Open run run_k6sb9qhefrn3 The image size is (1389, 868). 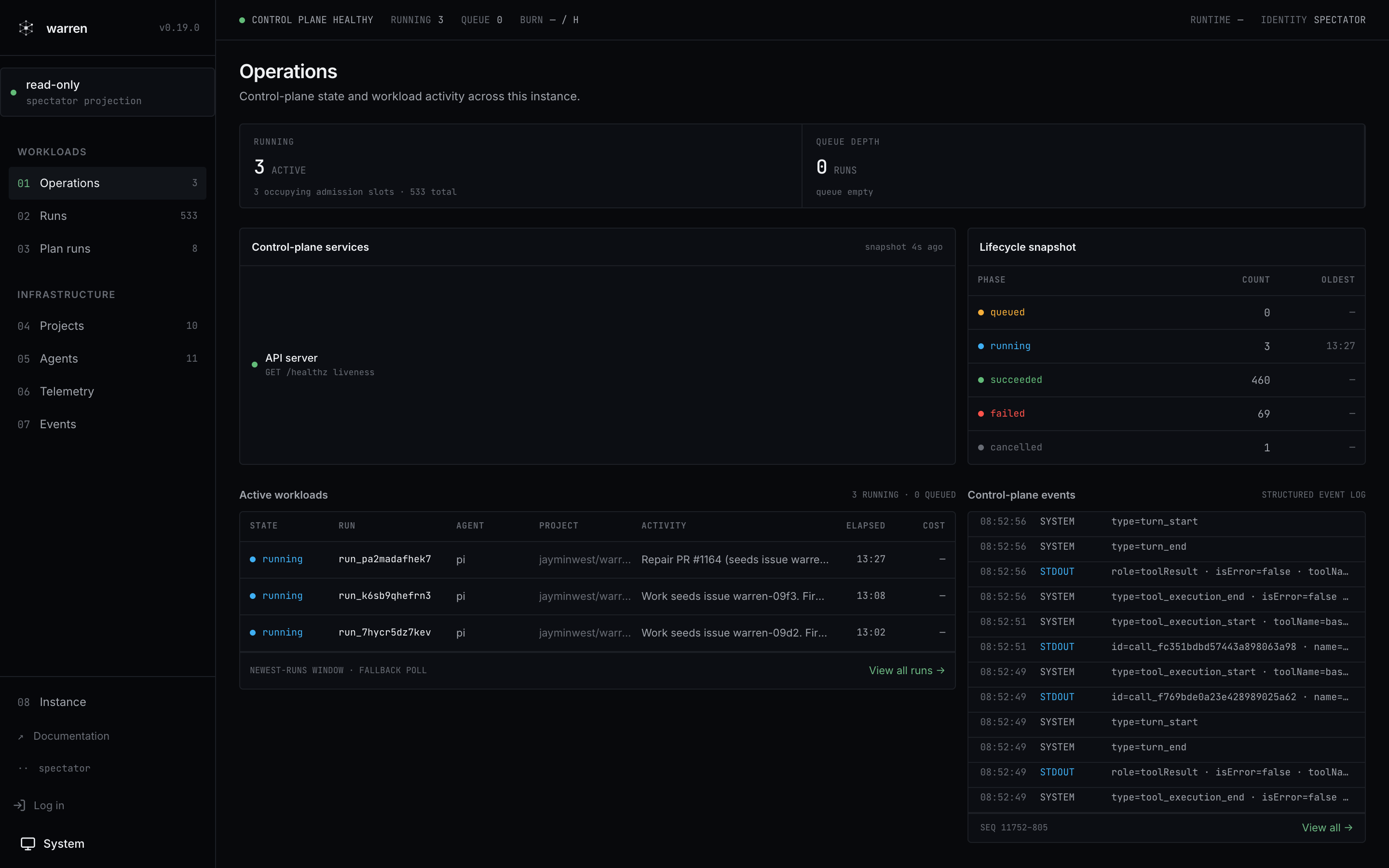click(x=384, y=596)
